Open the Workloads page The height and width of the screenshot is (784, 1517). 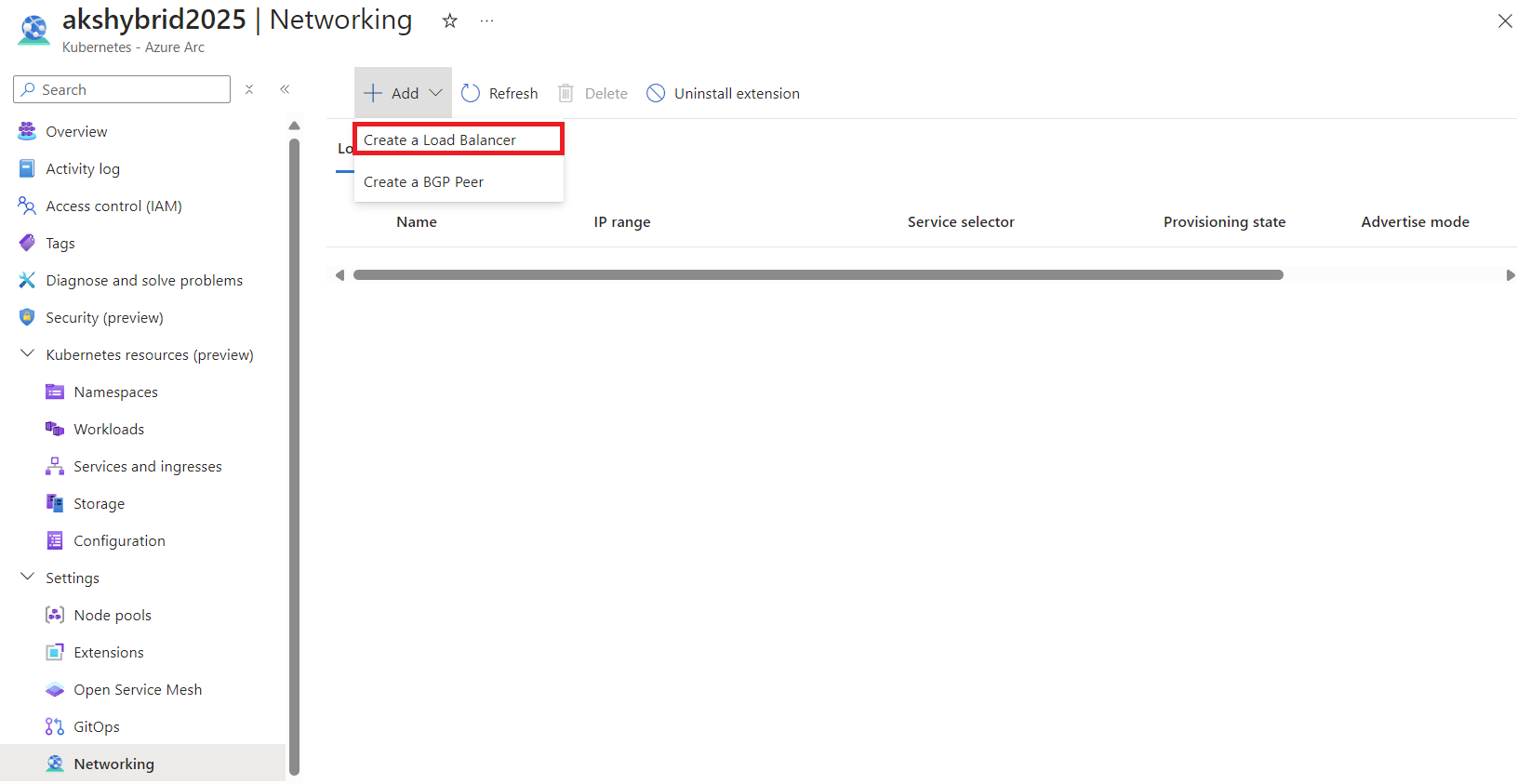109,429
